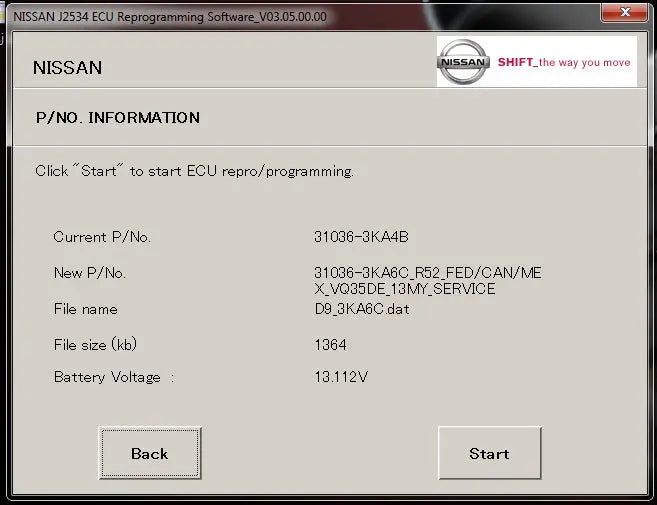Click the round Nissan logo emblem

click(x=463, y=62)
